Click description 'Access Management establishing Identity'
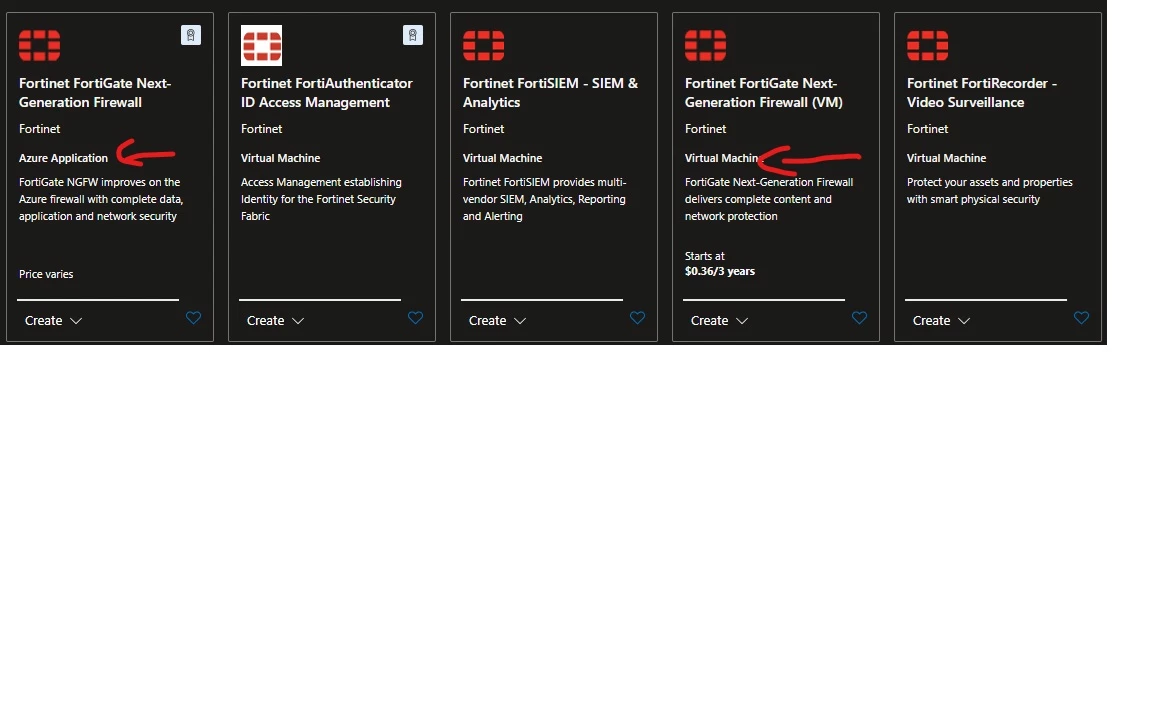1152x720 pixels. 321,199
